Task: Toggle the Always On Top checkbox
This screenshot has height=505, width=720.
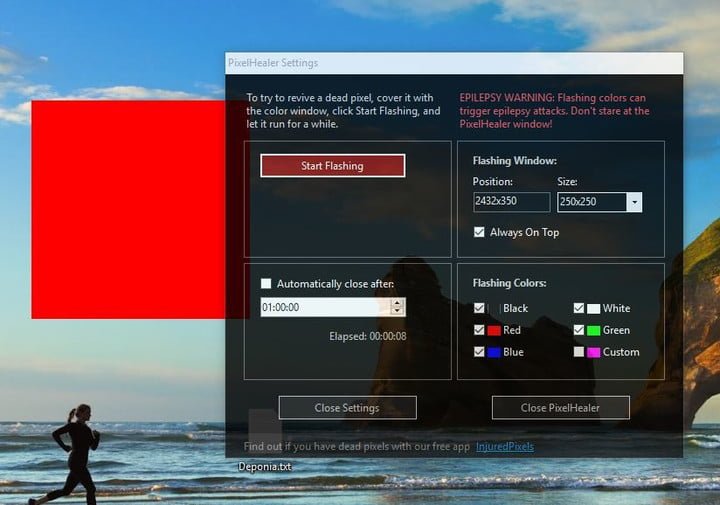Action: [480, 232]
